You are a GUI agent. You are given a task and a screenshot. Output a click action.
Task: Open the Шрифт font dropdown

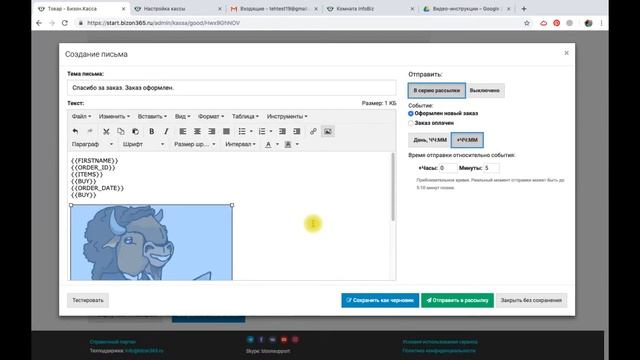(143, 144)
